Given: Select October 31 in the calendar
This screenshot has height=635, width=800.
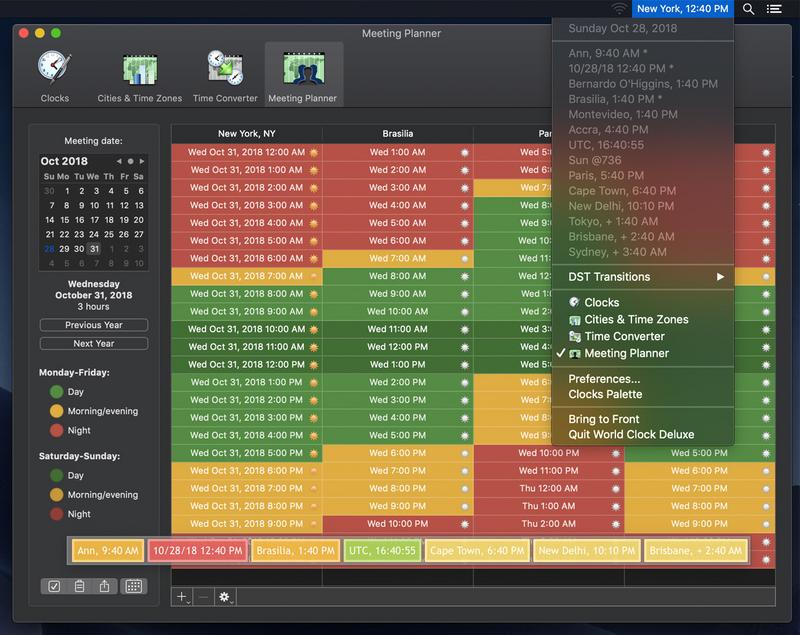Looking at the screenshot, I should pyautogui.click(x=94, y=249).
